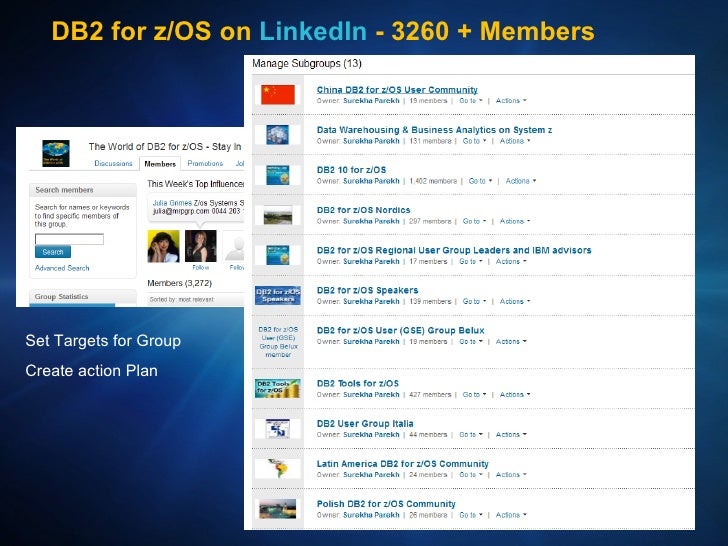The width and height of the screenshot is (728, 546).
Task: Click the influencer photo of woman in dark dress
Action: point(201,246)
